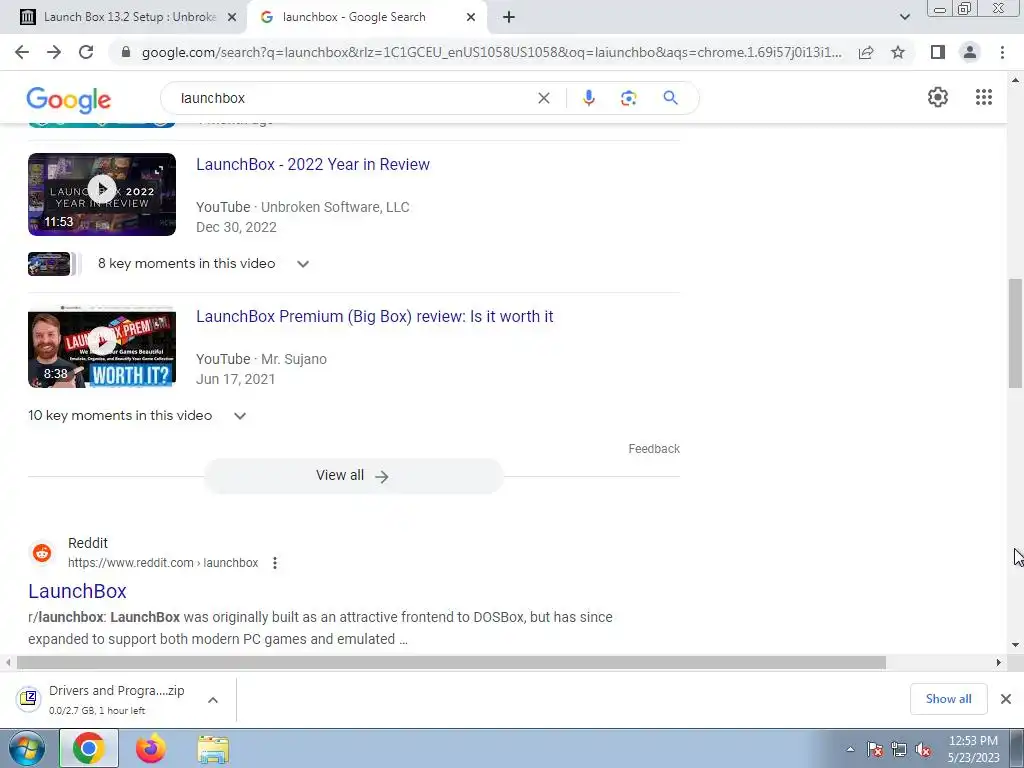The image size is (1024, 768).
Task: Open a new browser tab
Action: point(509,18)
